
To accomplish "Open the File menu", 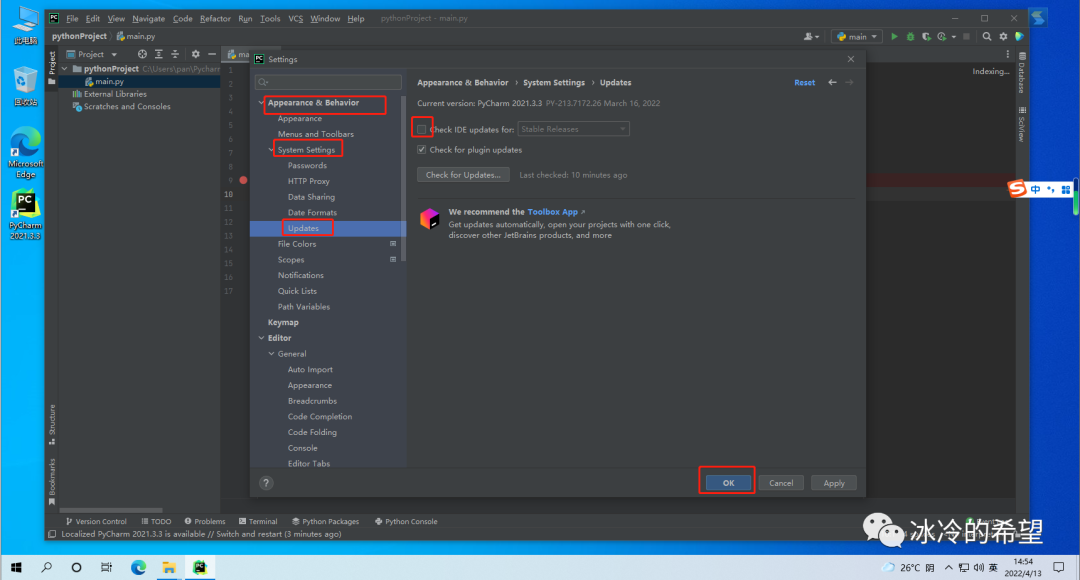I will click(72, 19).
